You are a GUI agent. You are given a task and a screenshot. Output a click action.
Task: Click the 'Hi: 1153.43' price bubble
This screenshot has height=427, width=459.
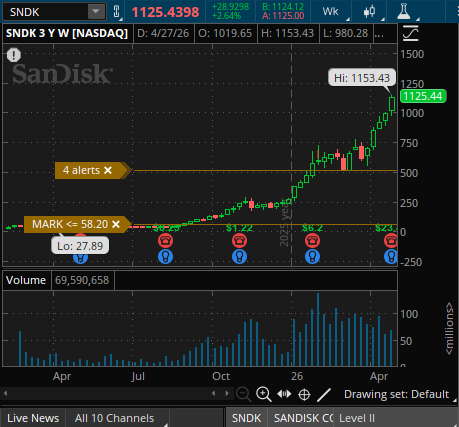(362, 78)
